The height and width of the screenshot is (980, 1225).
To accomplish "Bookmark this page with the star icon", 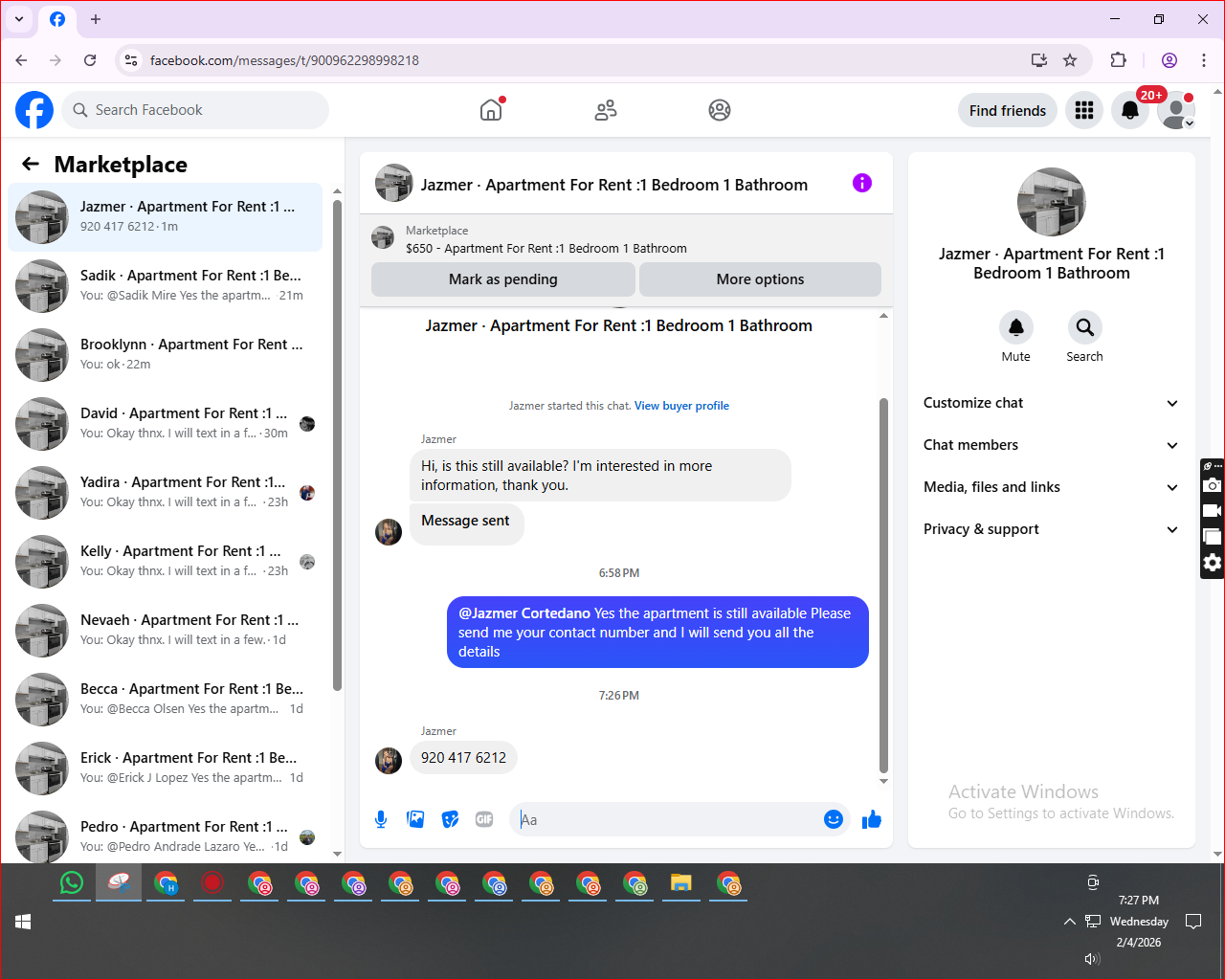I will (1070, 60).
